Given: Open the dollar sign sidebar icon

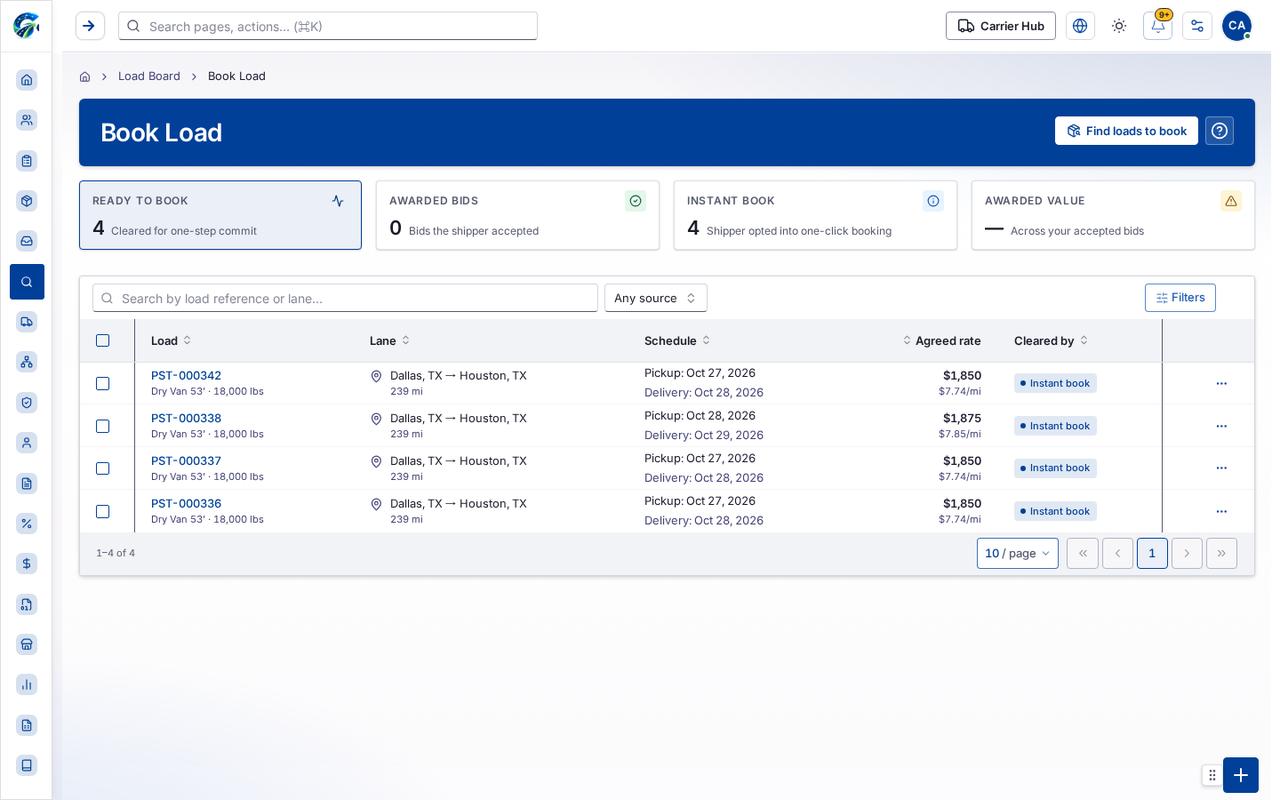Looking at the screenshot, I should (x=27, y=564).
